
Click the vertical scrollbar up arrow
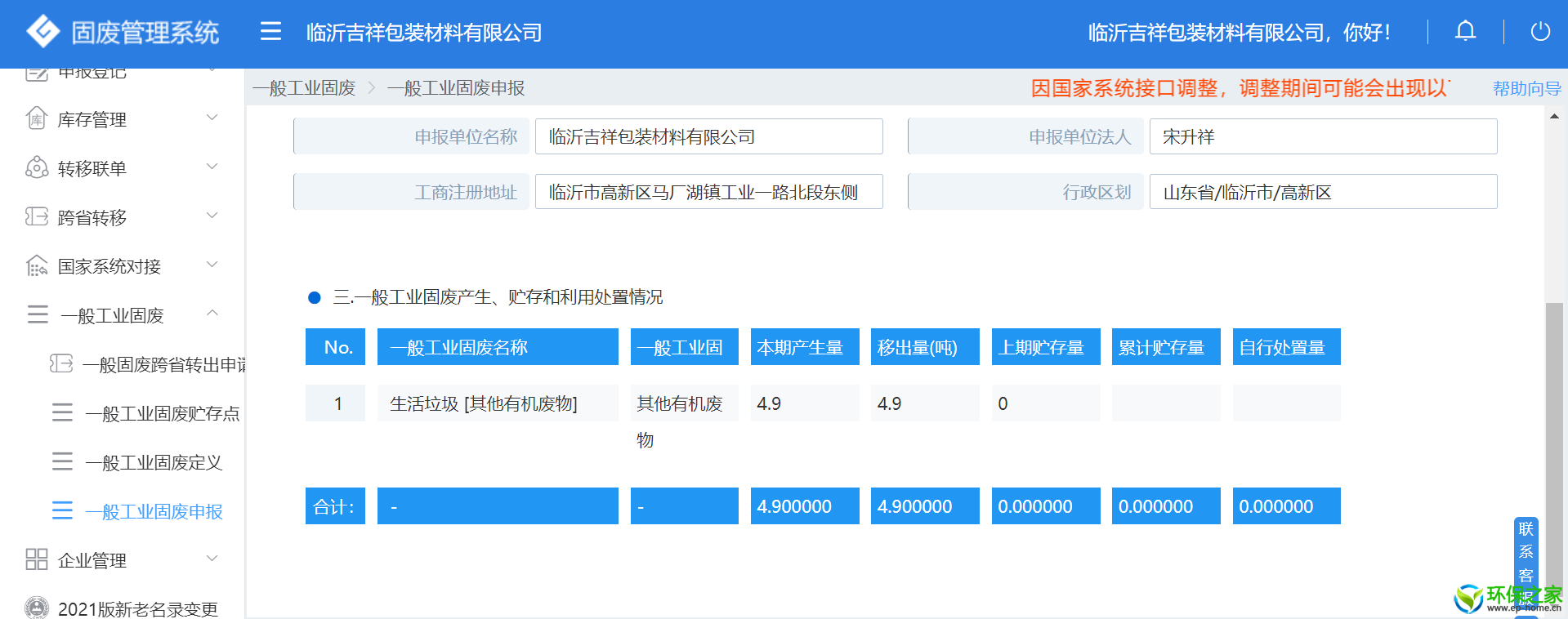pos(1554,117)
